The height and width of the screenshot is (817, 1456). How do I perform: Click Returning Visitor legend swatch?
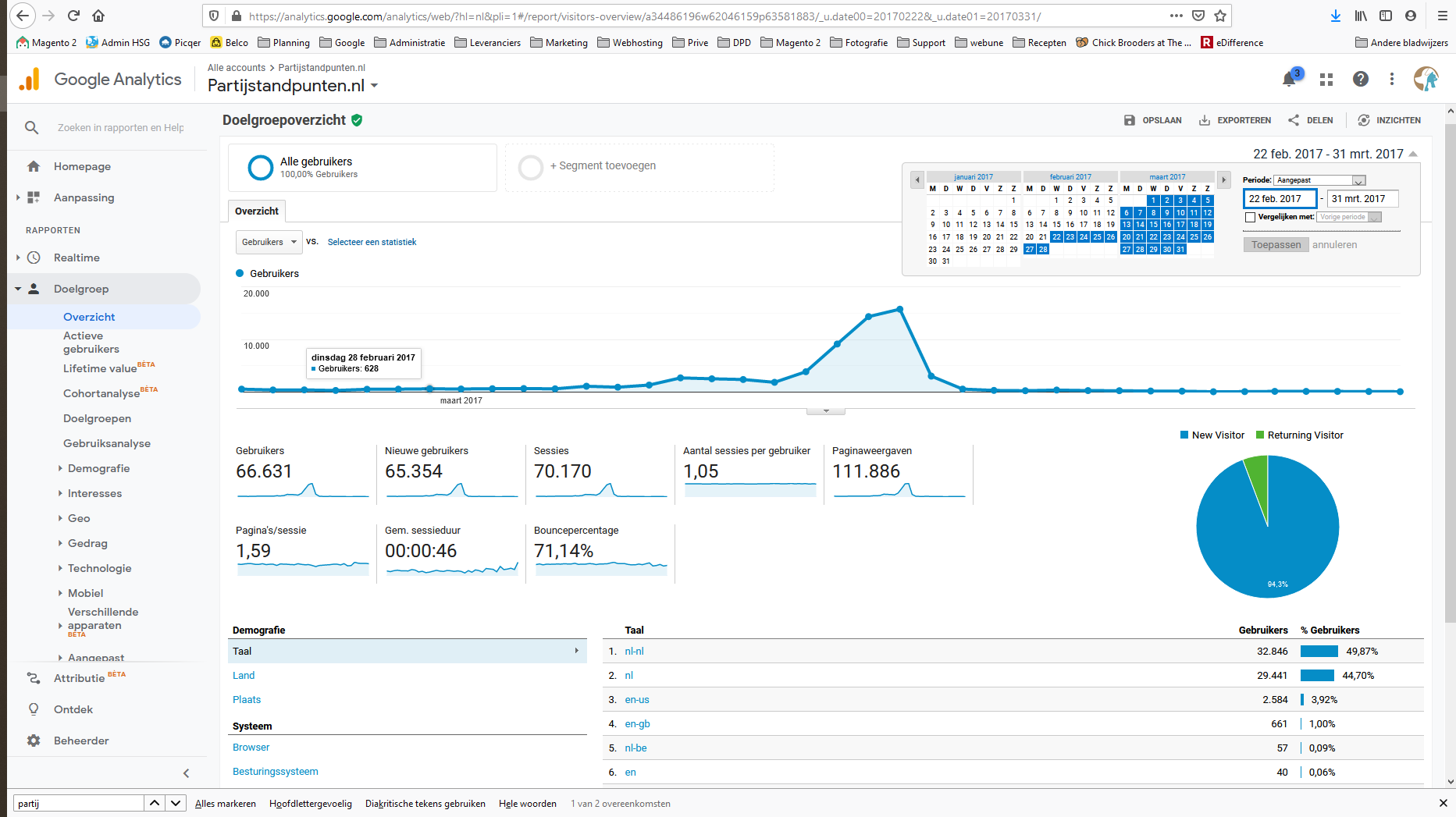tap(1260, 435)
